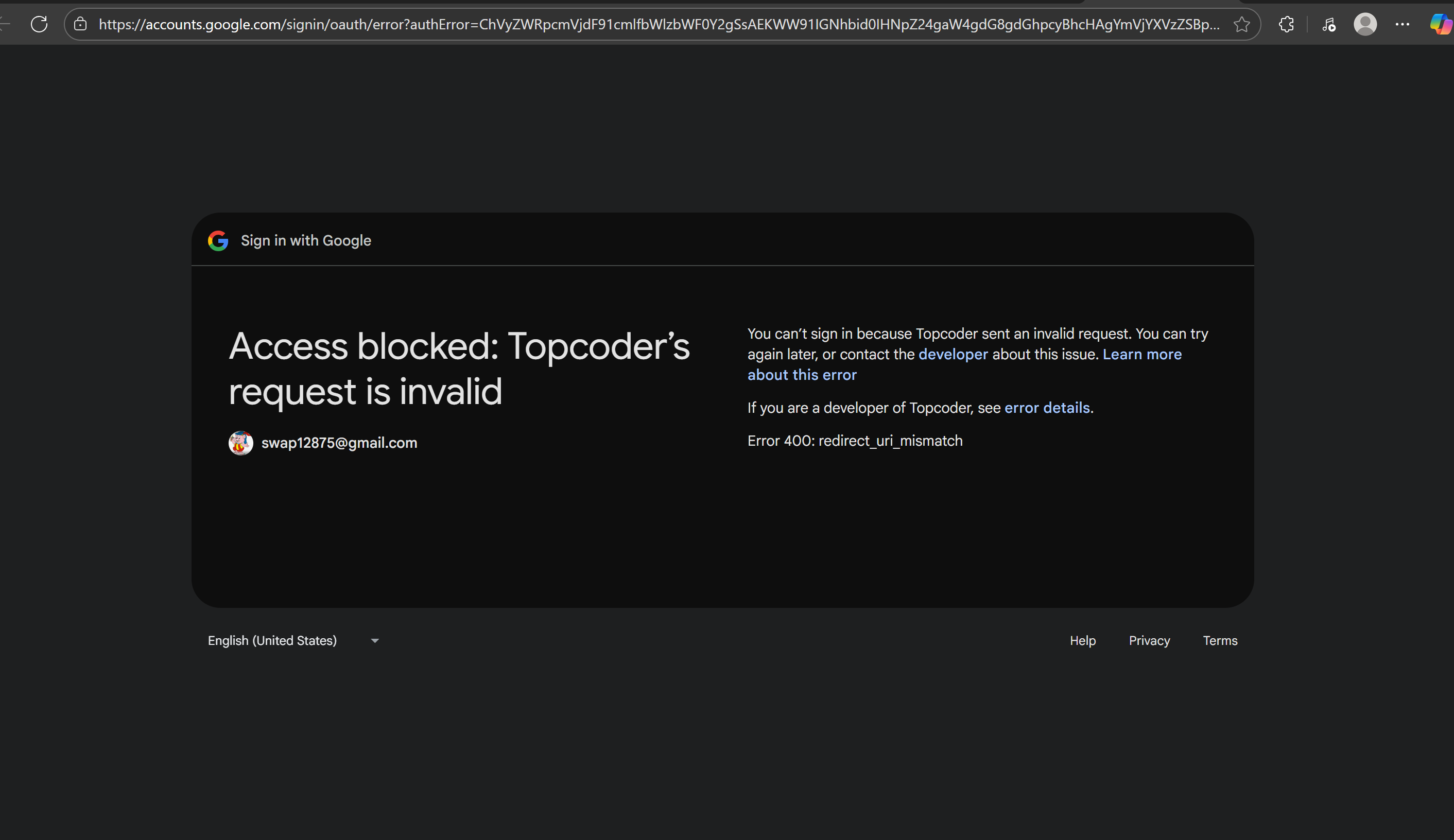Open the browser profile avatar
1454x840 pixels.
point(1365,24)
